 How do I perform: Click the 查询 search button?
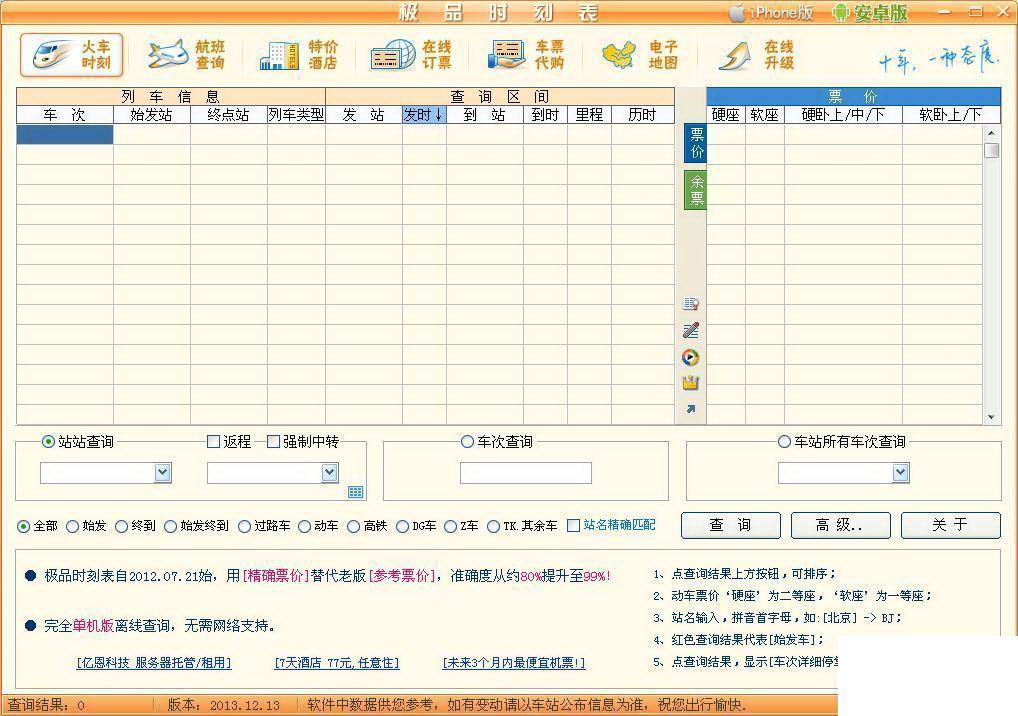(x=730, y=525)
